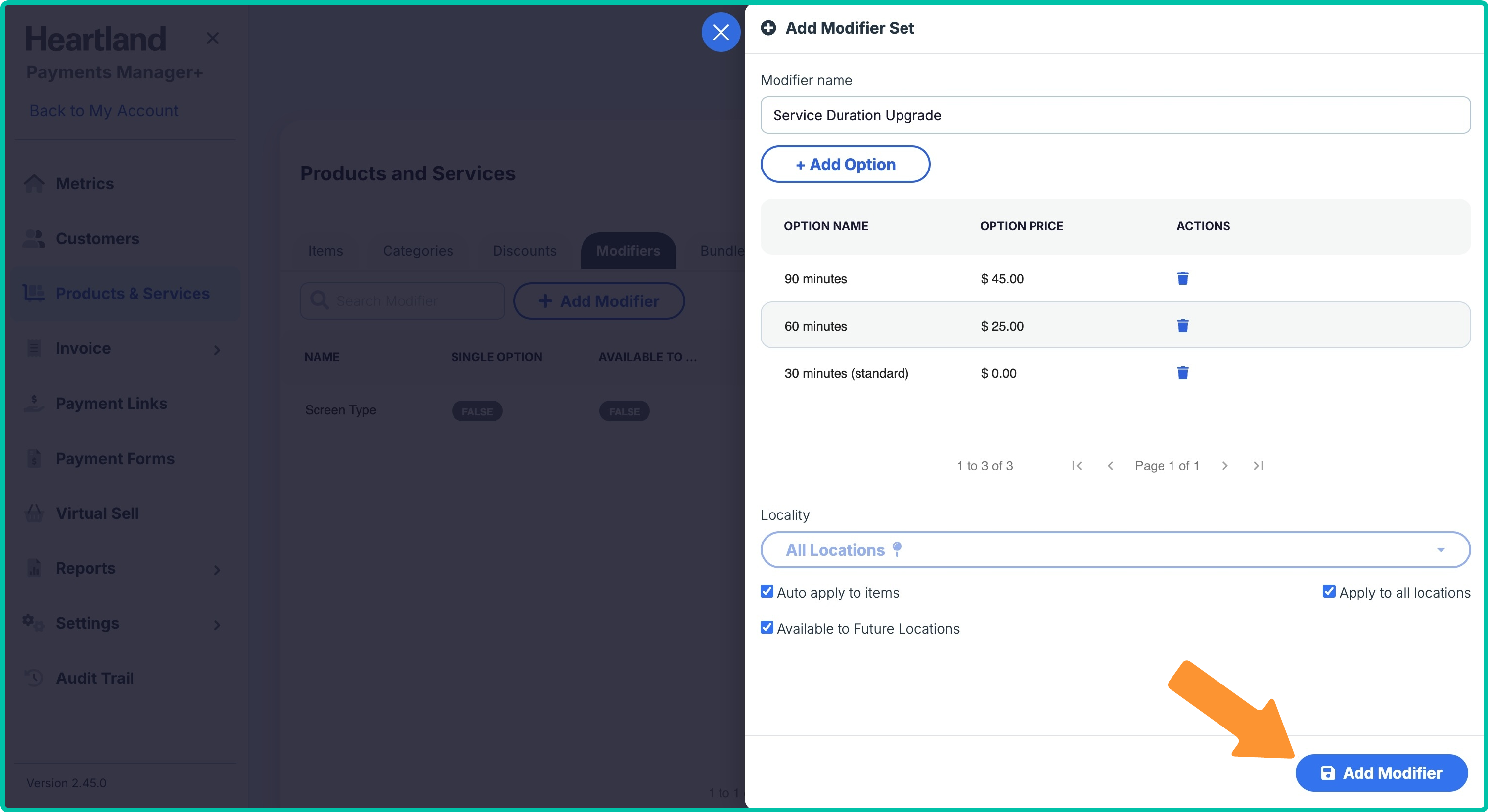Click the ACTIONS column header

[1203, 226]
